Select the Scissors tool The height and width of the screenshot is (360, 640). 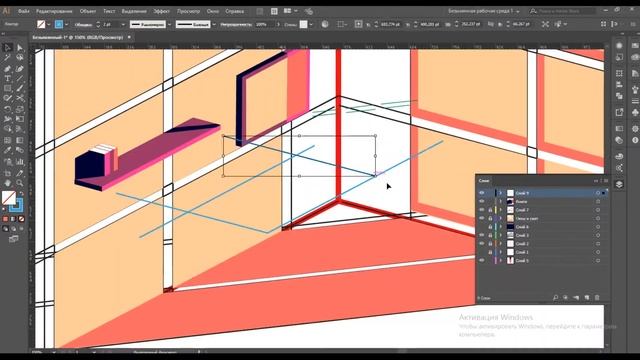pos(20,98)
